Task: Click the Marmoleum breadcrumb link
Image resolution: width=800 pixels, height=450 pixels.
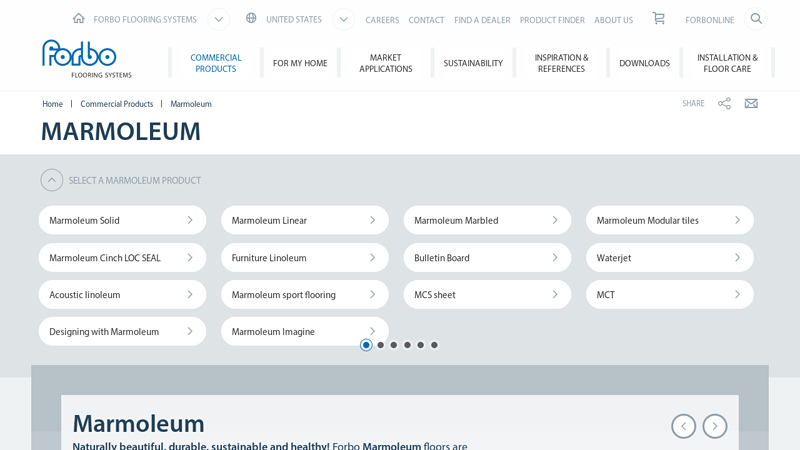Action: coord(191,104)
